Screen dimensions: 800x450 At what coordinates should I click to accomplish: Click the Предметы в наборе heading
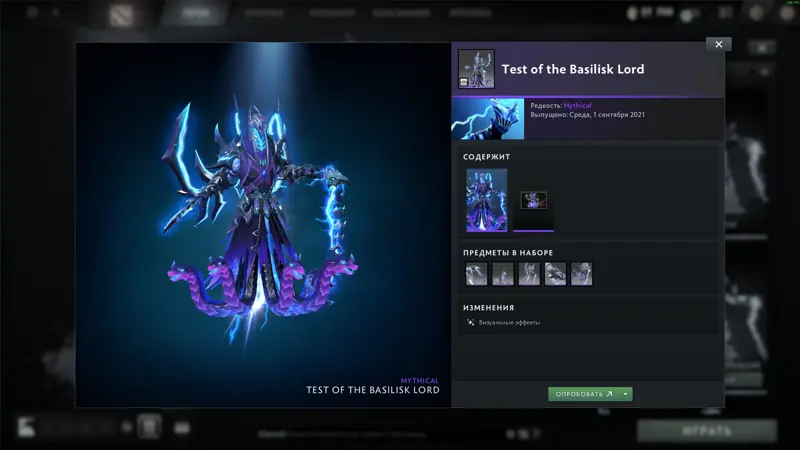(x=508, y=253)
